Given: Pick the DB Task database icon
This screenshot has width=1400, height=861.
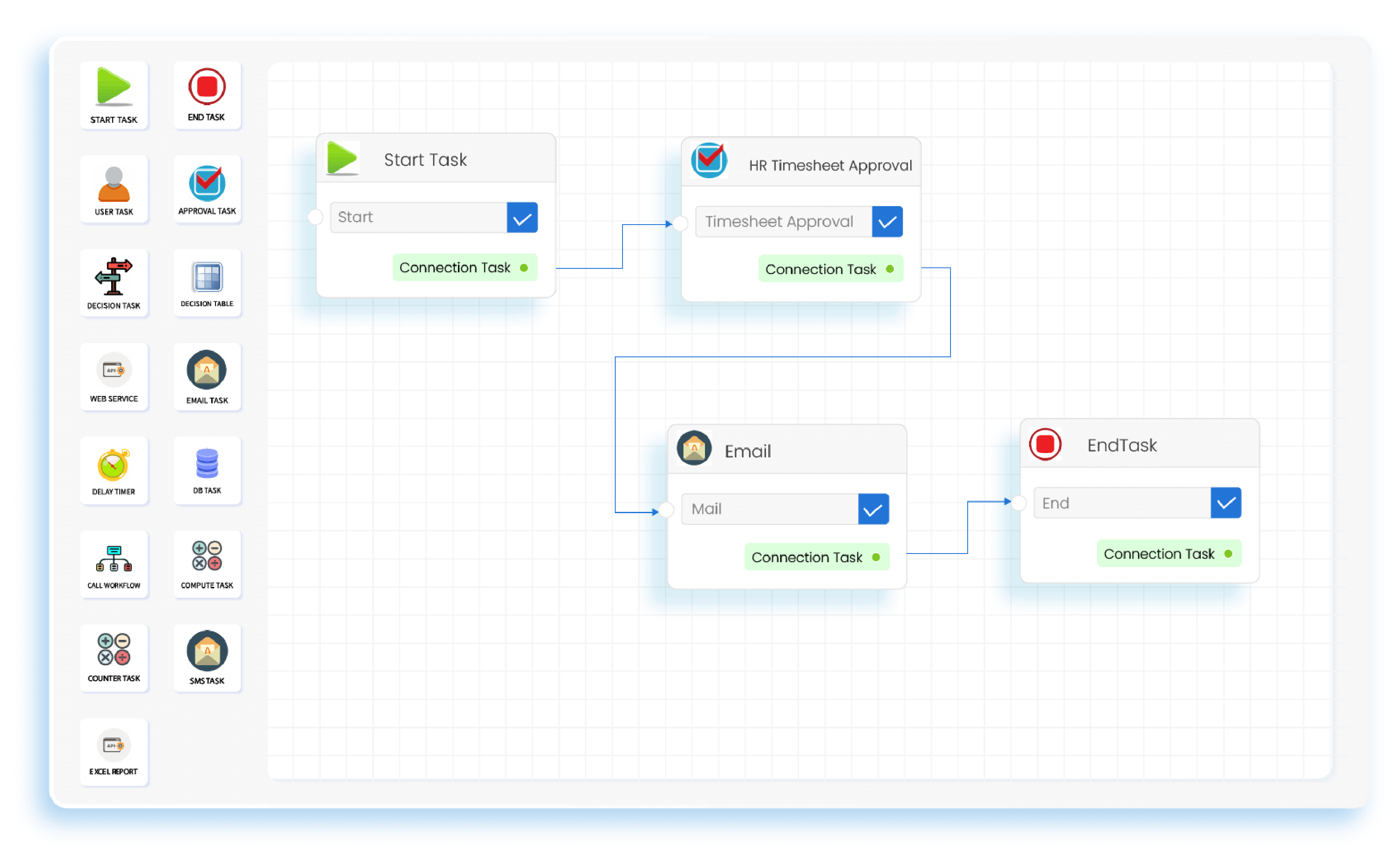Looking at the screenshot, I should 207,463.
